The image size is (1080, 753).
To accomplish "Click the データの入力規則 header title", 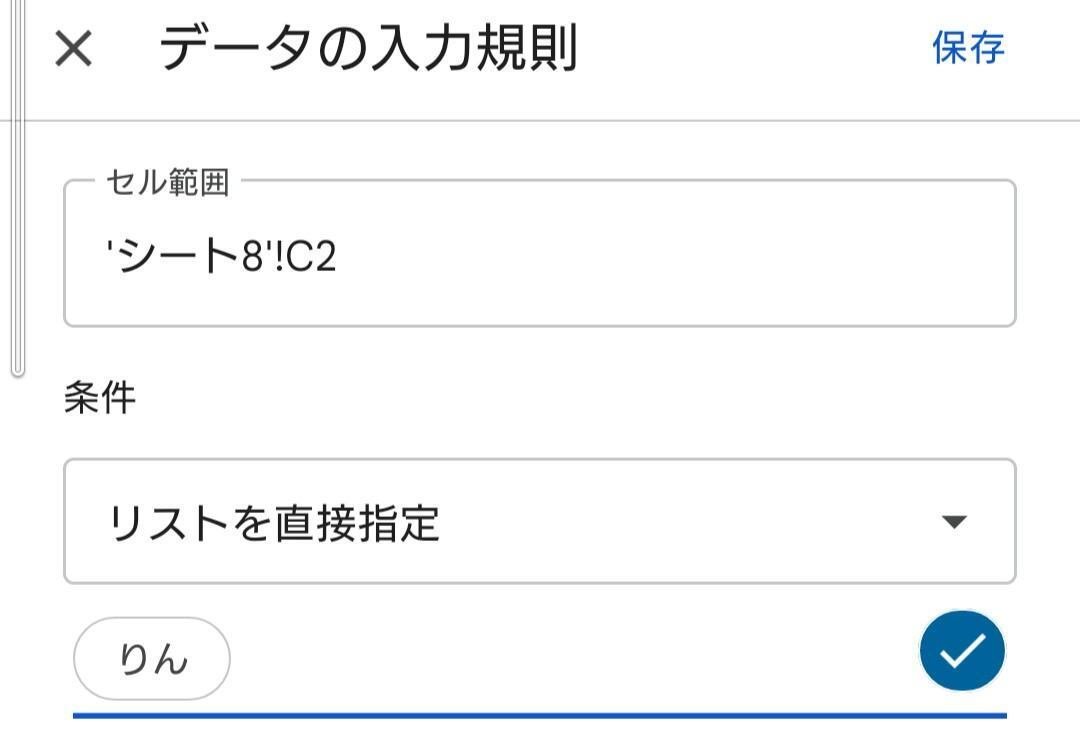I will [x=368, y=48].
